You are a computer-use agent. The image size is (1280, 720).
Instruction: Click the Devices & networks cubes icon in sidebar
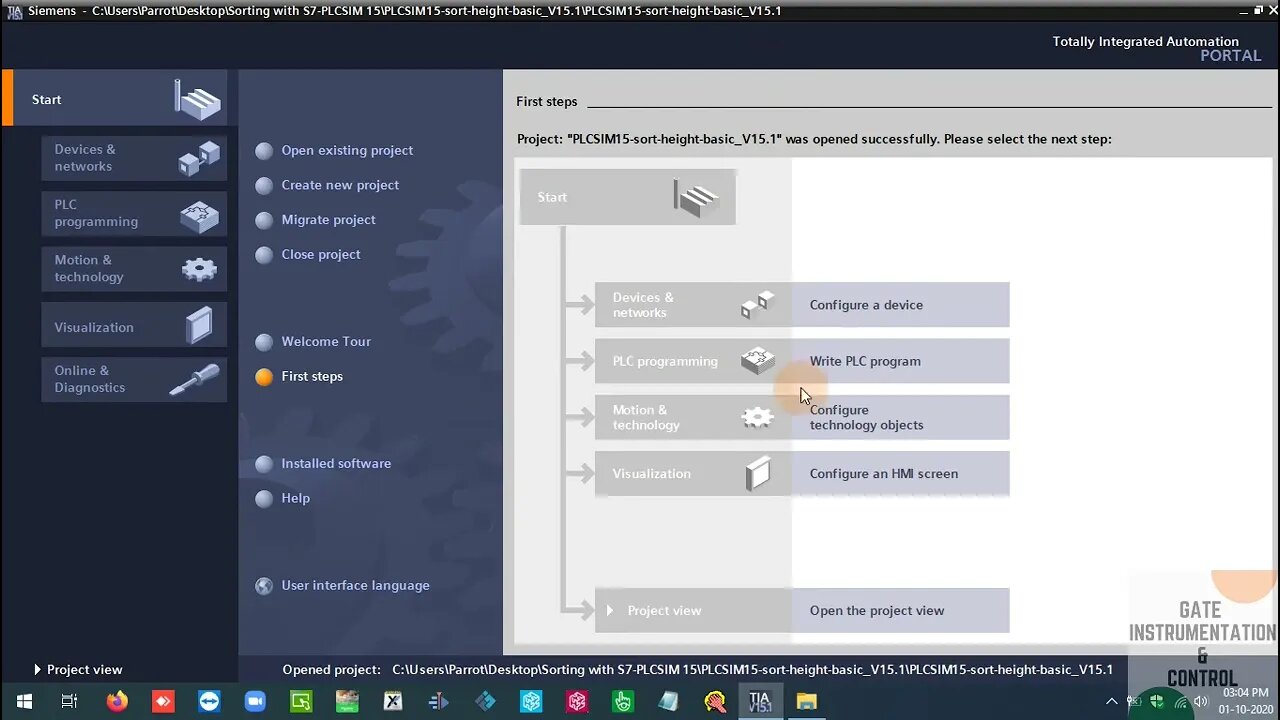199,158
